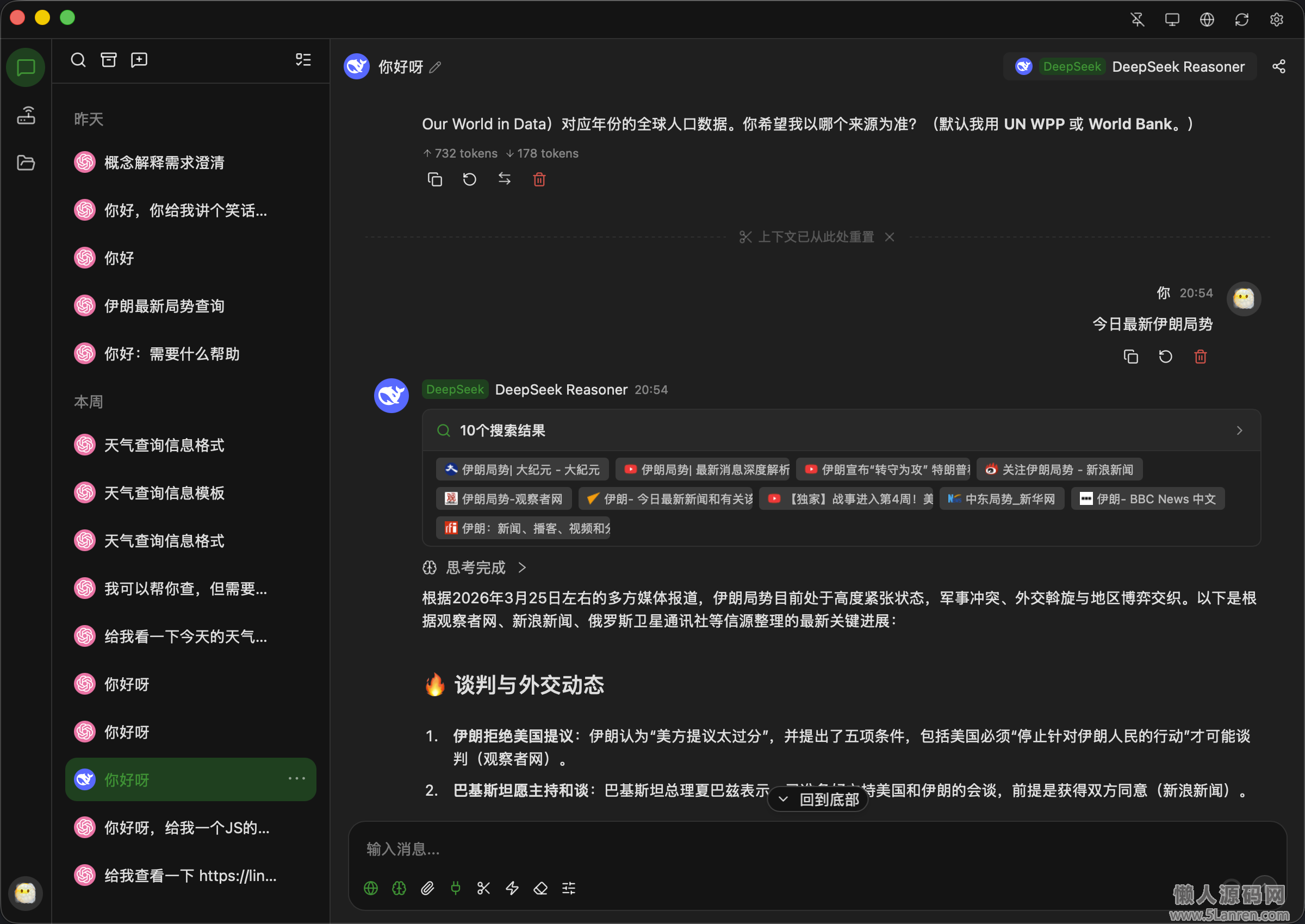This screenshot has height=924, width=1305.
Task: Open the lightning quick-command icon
Action: click(x=512, y=888)
